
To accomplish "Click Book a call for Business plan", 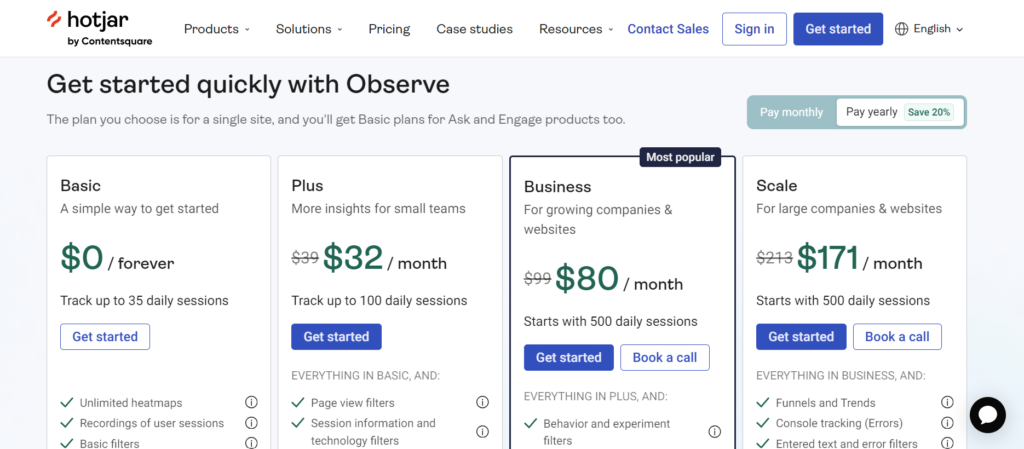I will point(664,358).
